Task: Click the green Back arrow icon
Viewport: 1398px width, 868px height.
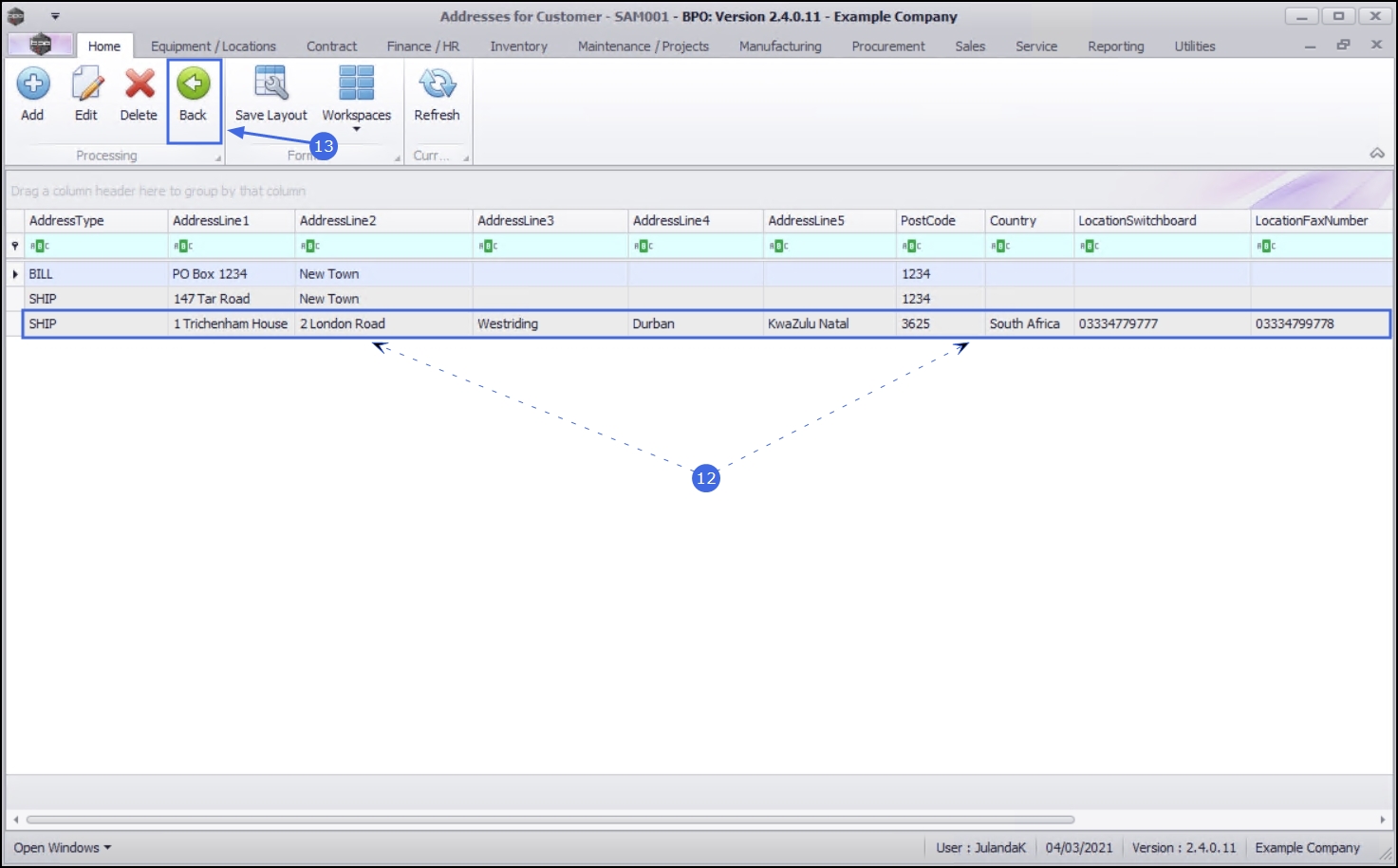Action: point(194,84)
